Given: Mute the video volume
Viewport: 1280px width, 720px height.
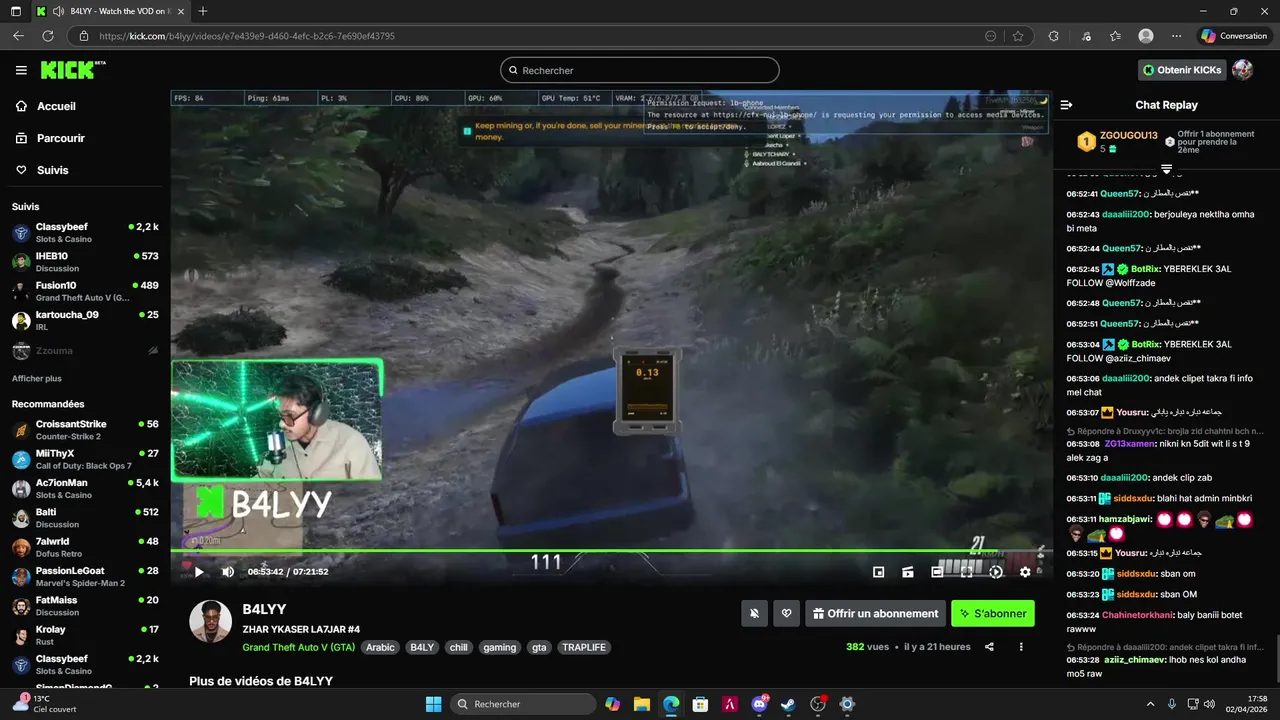Looking at the screenshot, I should coord(228,572).
